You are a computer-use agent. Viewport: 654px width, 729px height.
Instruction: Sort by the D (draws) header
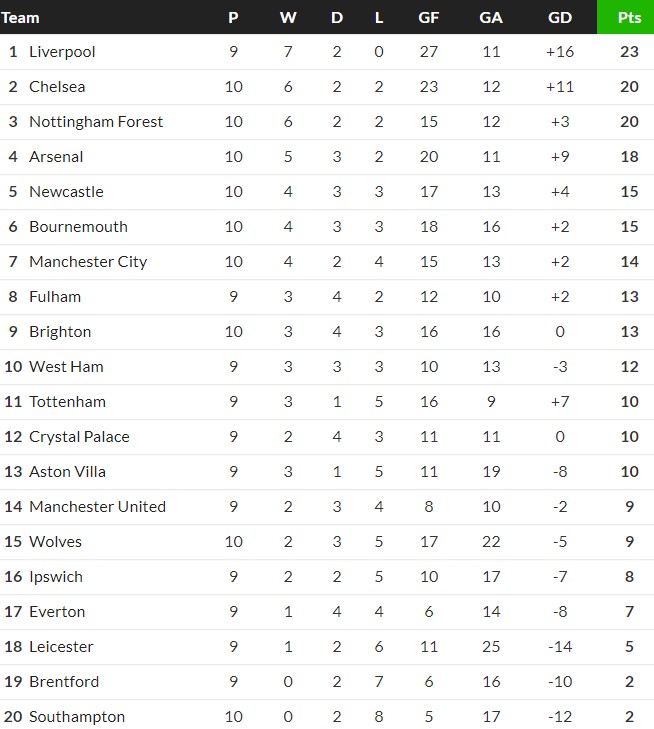pos(336,17)
